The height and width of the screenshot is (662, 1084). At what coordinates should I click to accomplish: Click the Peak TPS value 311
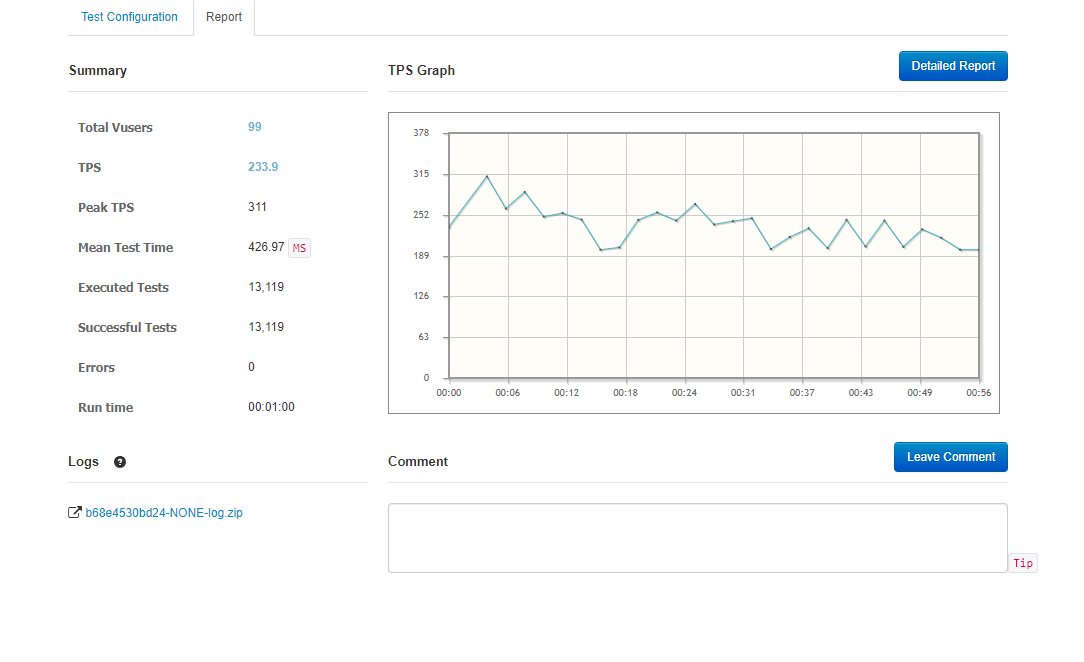pos(257,207)
